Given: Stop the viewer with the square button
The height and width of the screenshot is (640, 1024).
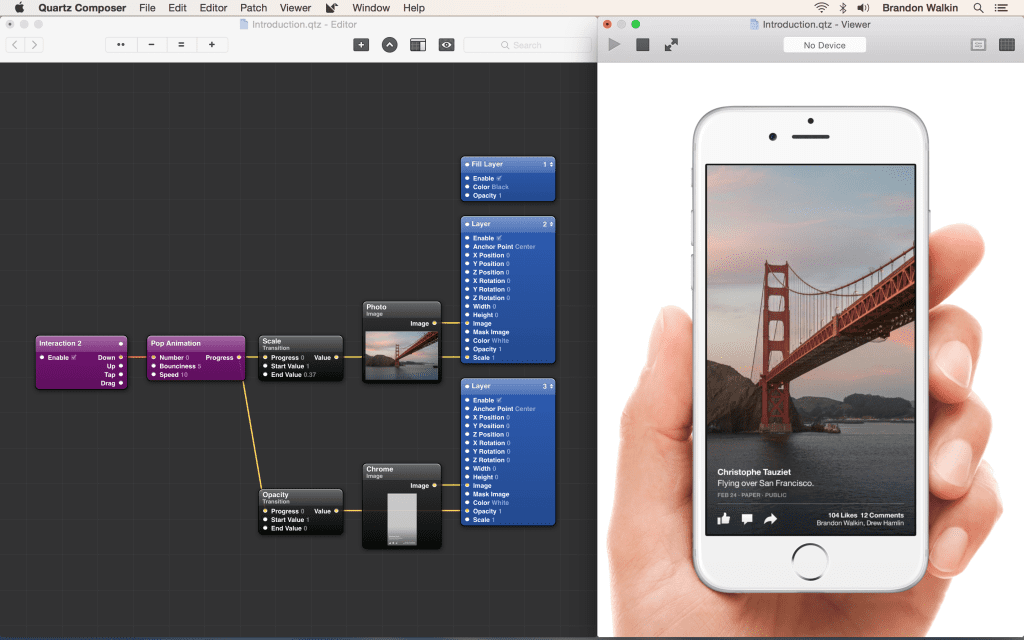Looking at the screenshot, I should point(643,44).
